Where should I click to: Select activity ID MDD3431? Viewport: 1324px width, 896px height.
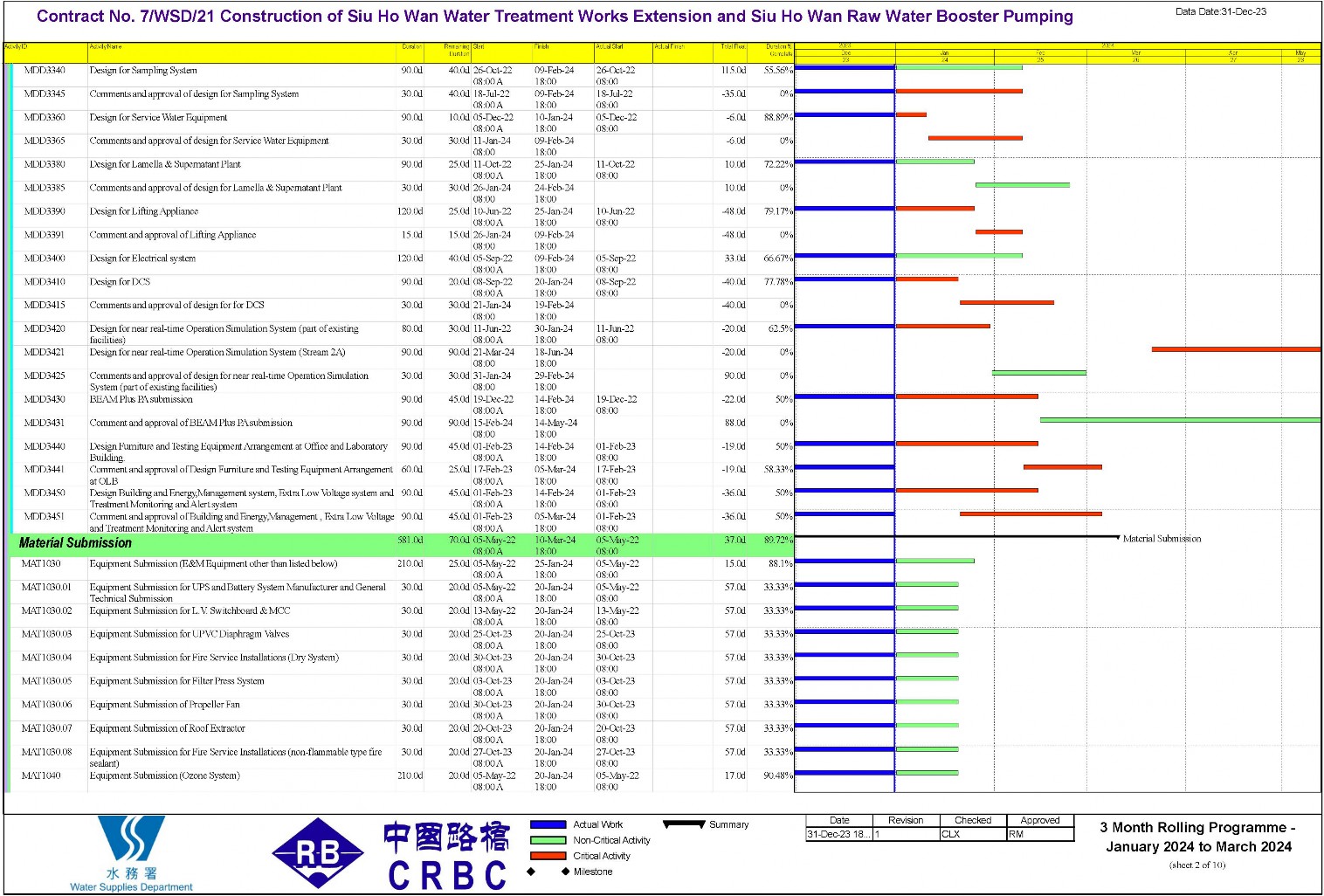pyautogui.click(x=45, y=423)
